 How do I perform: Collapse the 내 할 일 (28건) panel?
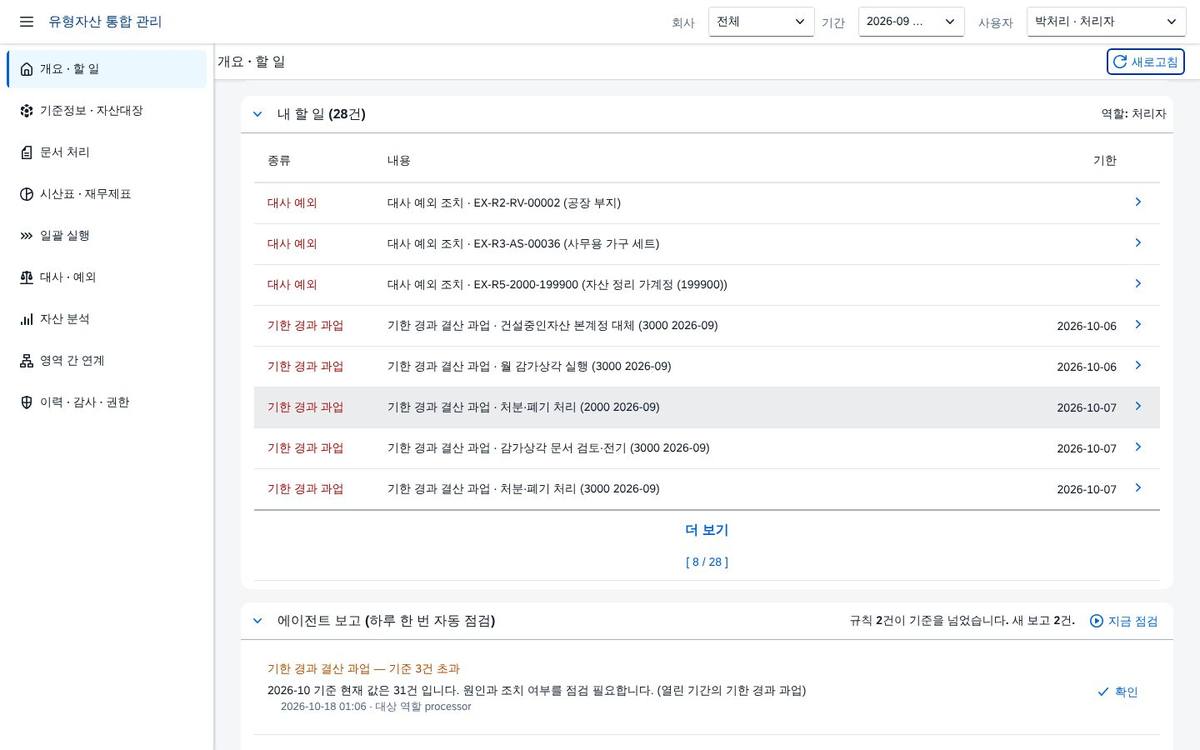(257, 115)
